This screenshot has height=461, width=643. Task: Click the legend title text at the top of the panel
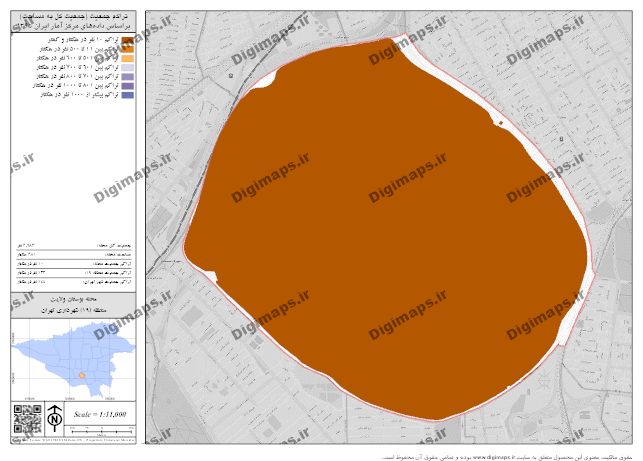point(75,21)
